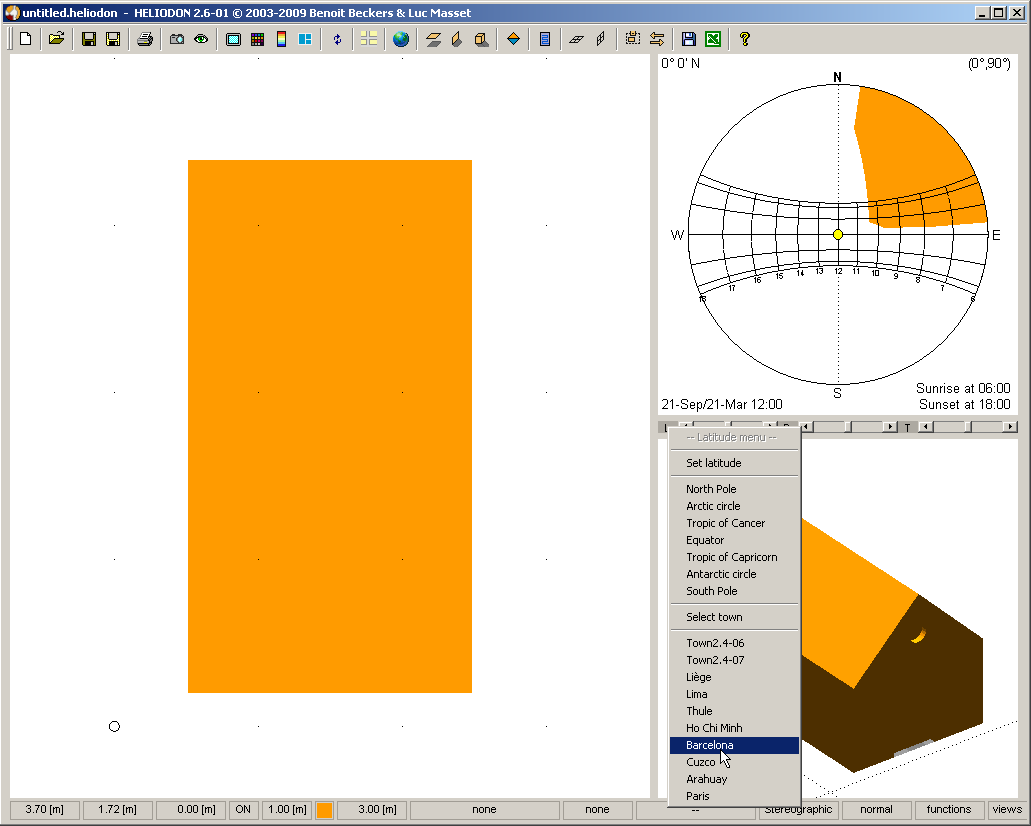Click the blue window-panes layout icon
Image resolution: width=1031 pixels, height=826 pixels.
tap(305, 39)
